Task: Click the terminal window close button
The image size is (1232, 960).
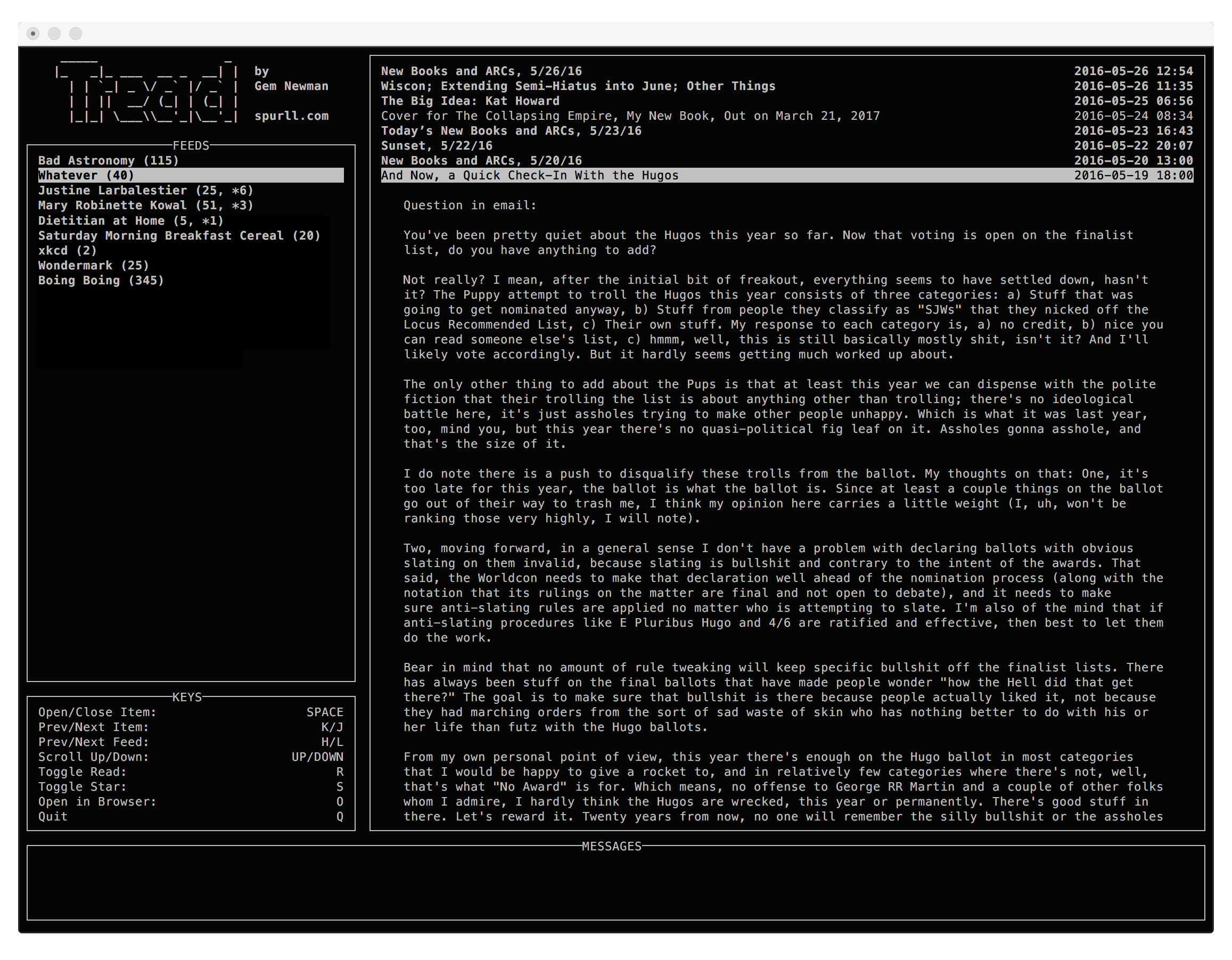Action: coord(34,34)
